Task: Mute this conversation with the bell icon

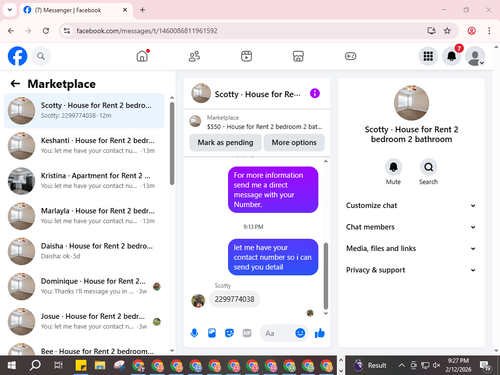Action: point(393,167)
